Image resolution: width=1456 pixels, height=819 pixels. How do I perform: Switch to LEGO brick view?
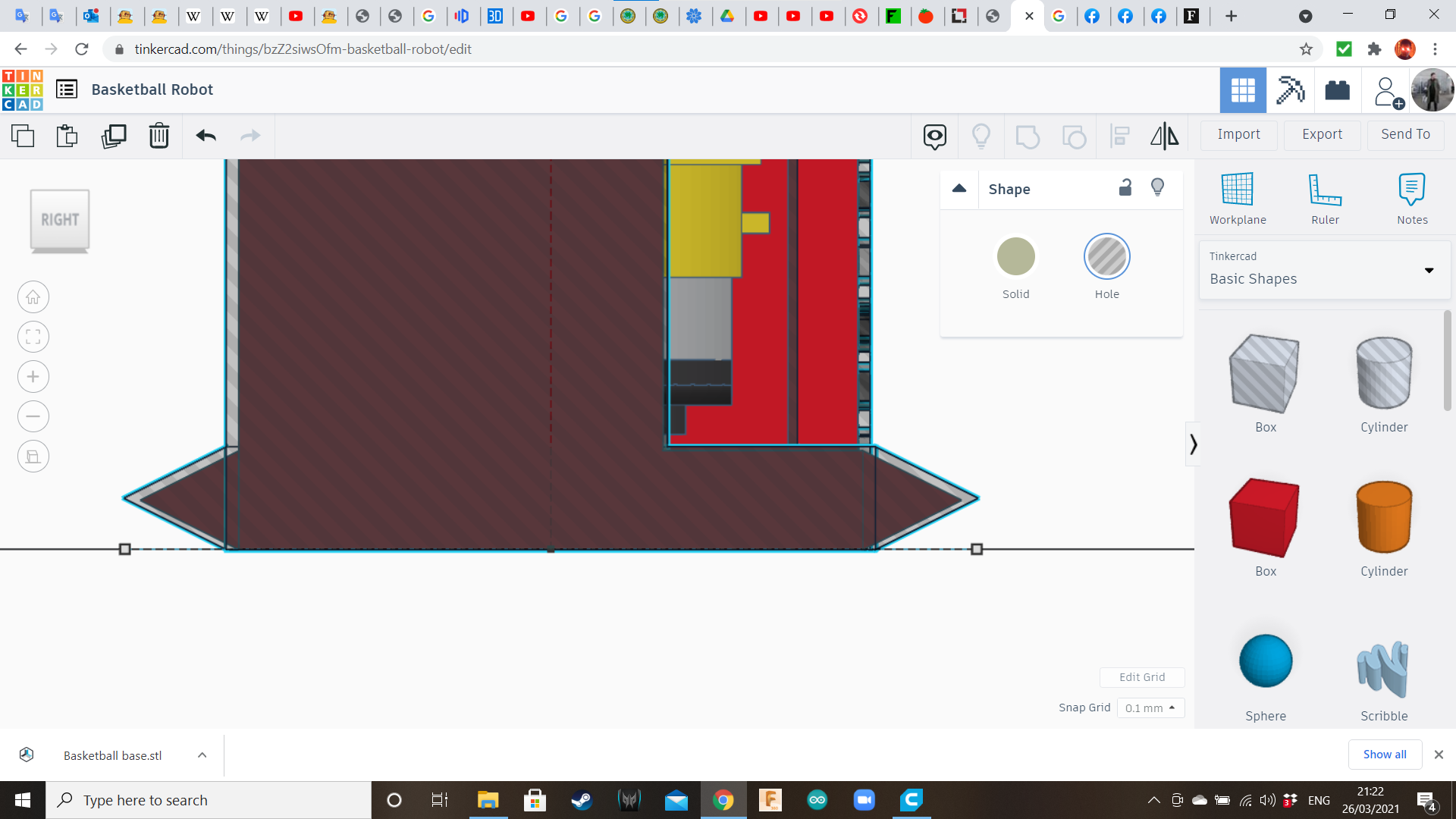click(x=1337, y=90)
